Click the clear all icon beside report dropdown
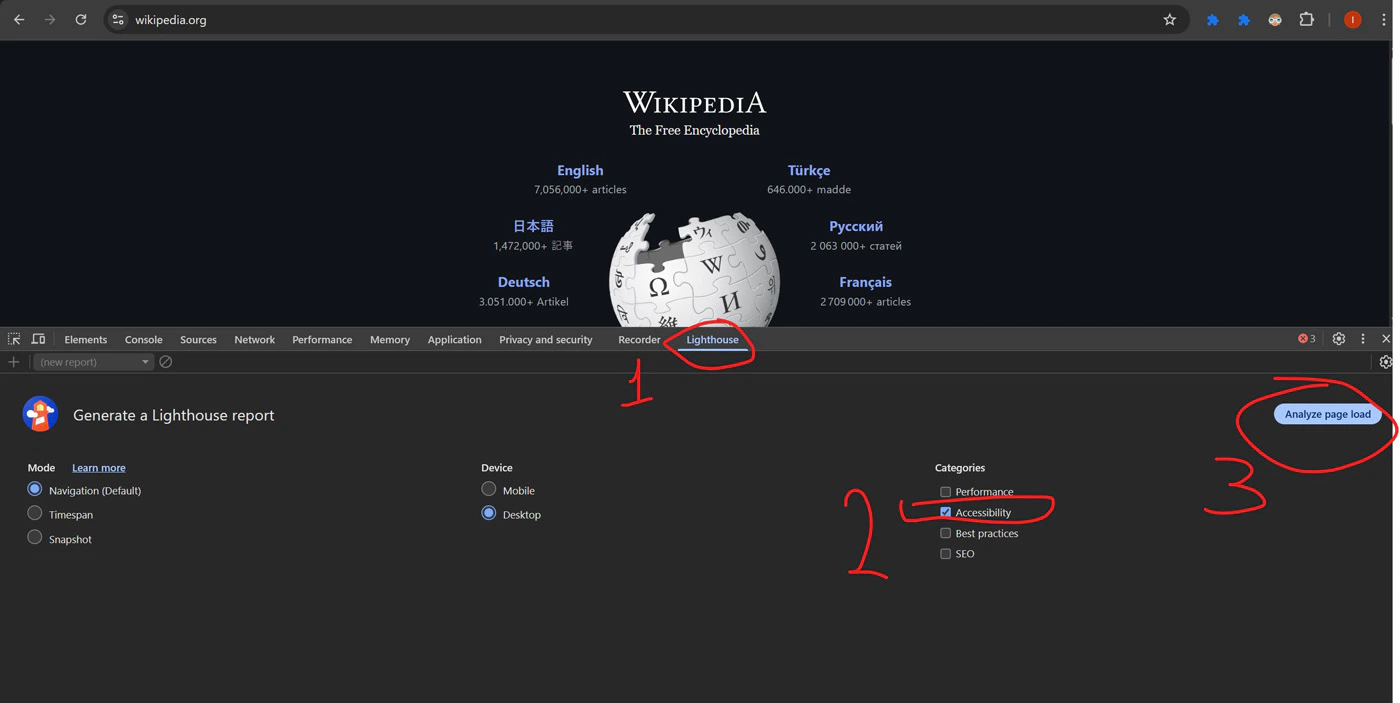 pyautogui.click(x=166, y=362)
